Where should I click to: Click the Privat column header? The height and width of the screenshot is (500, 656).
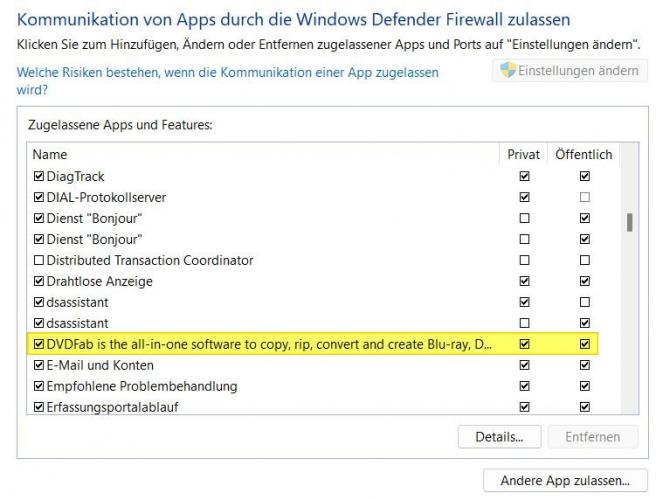coord(523,154)
